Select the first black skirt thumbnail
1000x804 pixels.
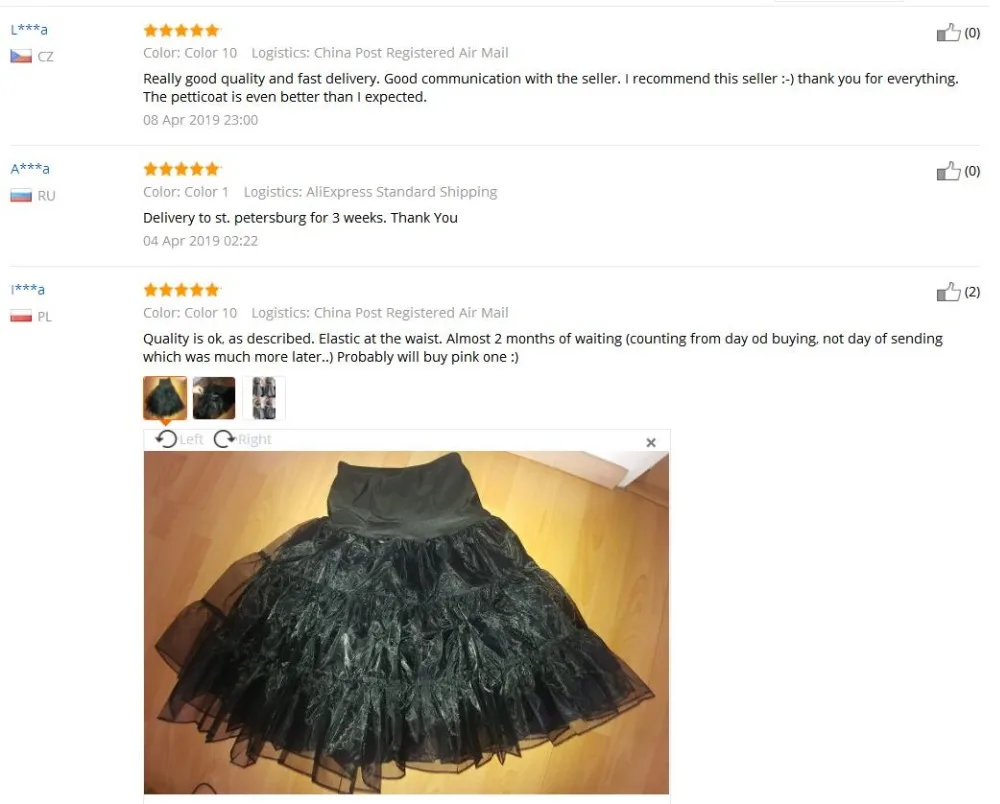165,398
